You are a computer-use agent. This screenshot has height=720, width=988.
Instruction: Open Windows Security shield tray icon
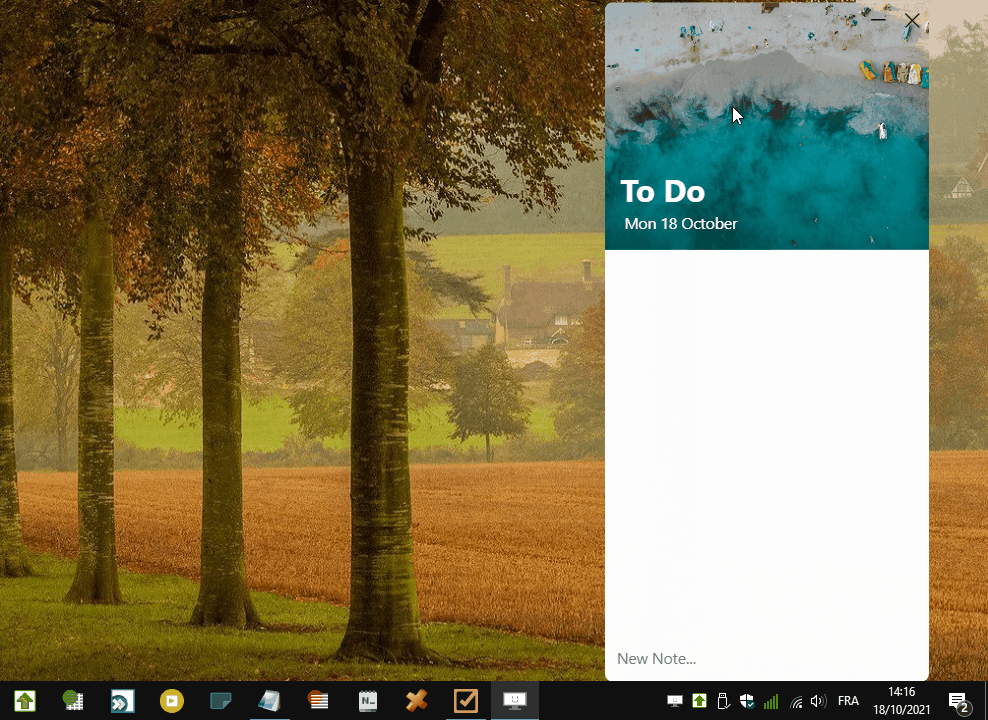pyautogui.click(x=747, y=701)
